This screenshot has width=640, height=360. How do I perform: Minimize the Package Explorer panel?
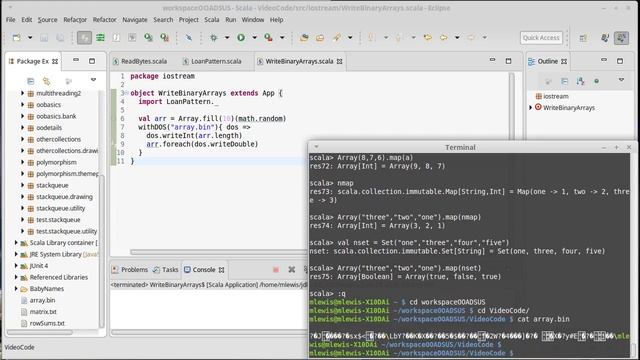click(x=76, y=60)
